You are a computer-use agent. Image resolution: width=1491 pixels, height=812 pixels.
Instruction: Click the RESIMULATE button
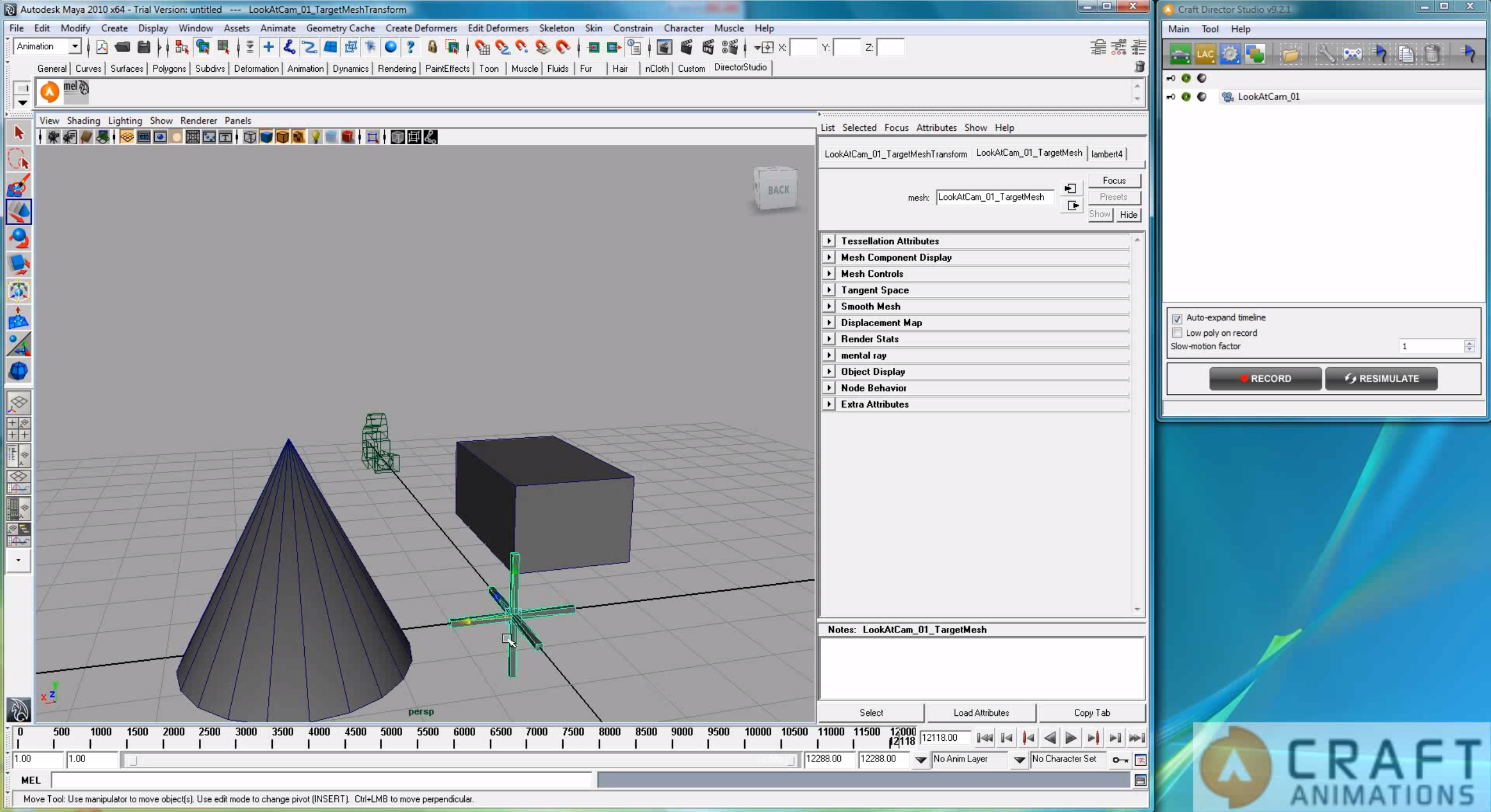coord(1381,379)
